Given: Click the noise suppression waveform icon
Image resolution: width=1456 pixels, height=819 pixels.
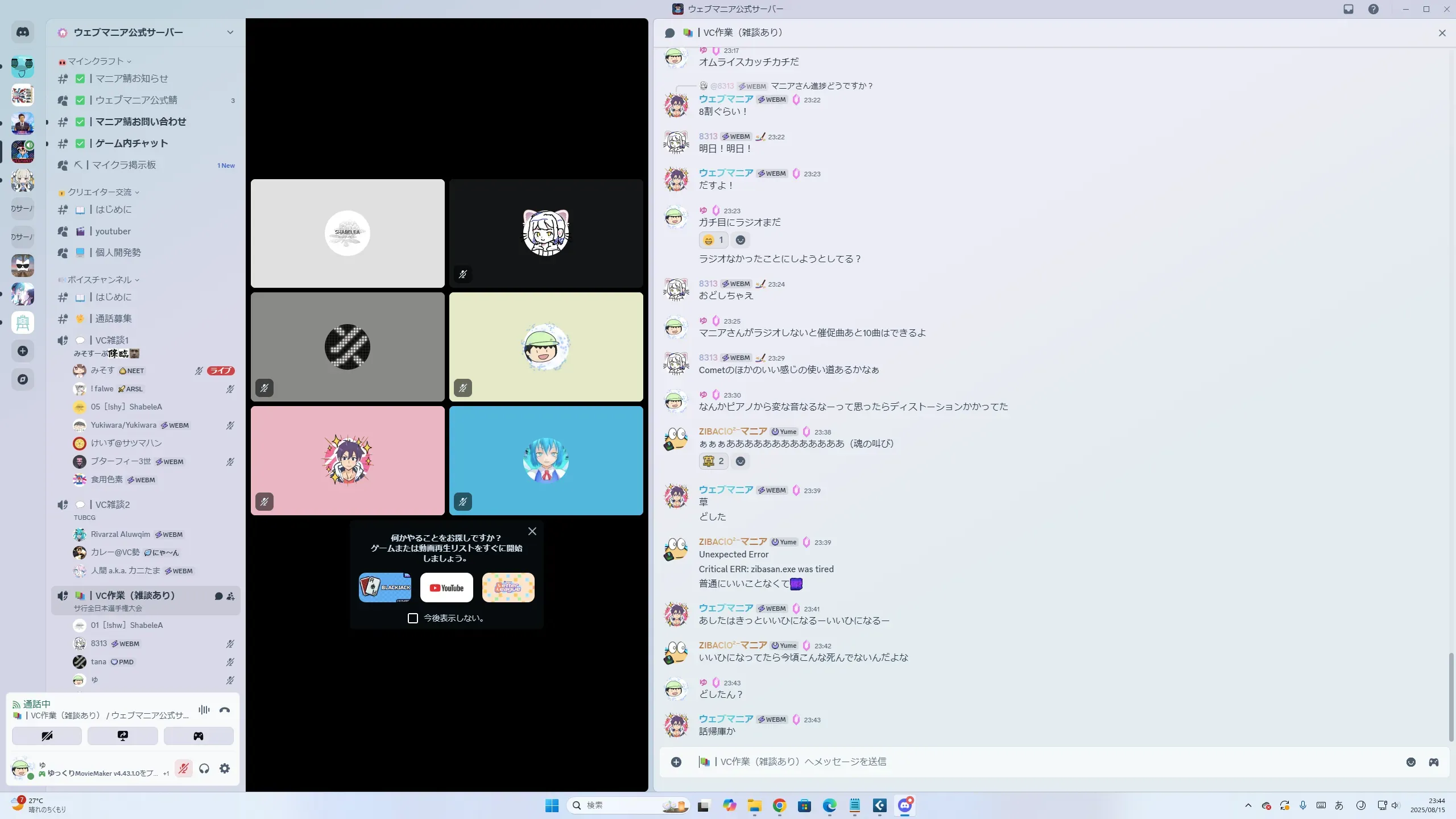Looking at the screenshot, I should tap(204, 710).
